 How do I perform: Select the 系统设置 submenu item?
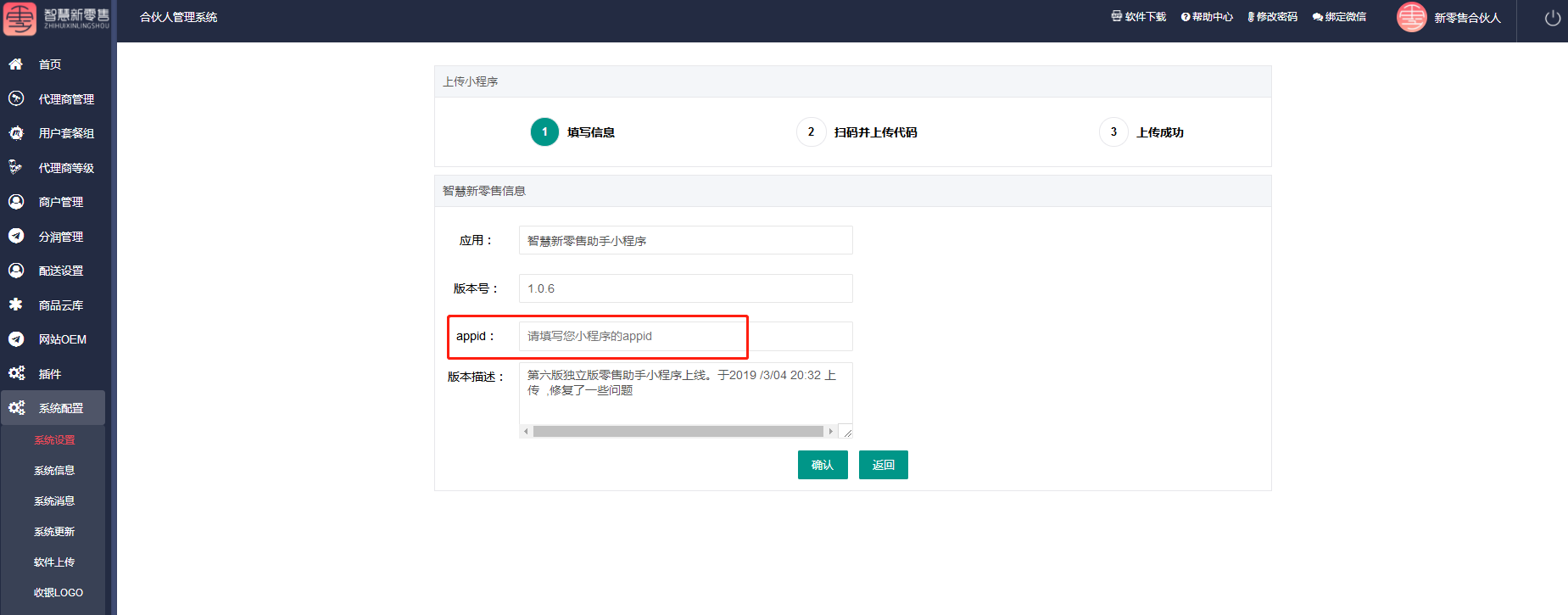point(54,440)
